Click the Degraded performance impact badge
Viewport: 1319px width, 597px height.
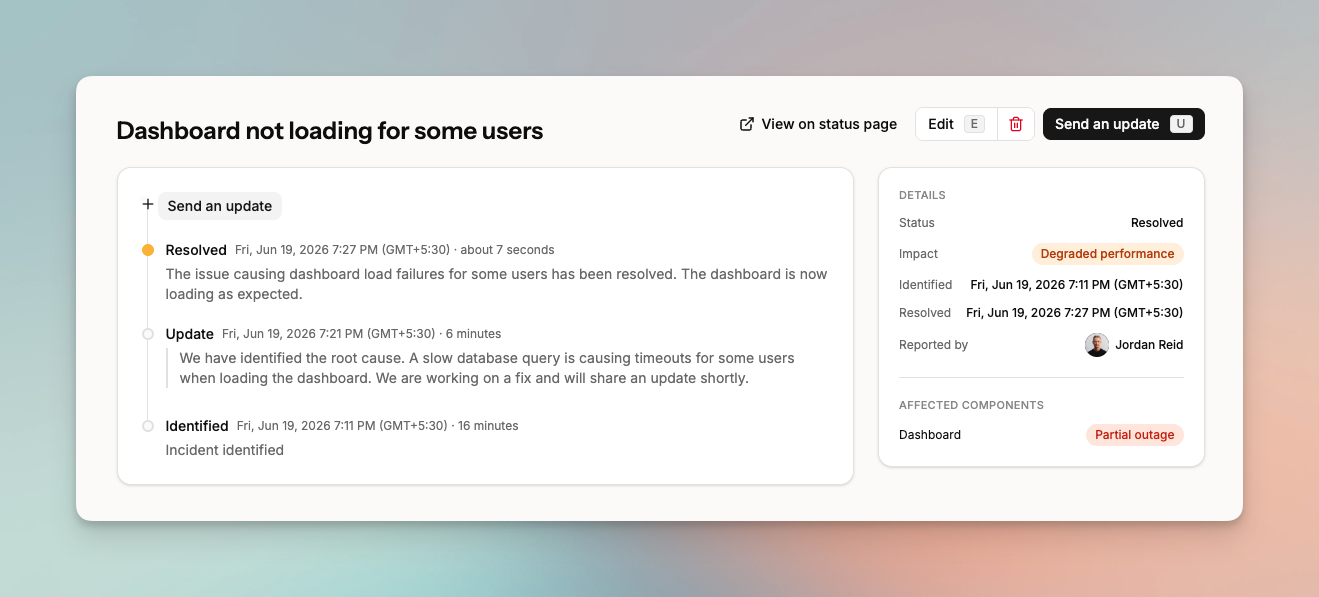coord(1108,254)
